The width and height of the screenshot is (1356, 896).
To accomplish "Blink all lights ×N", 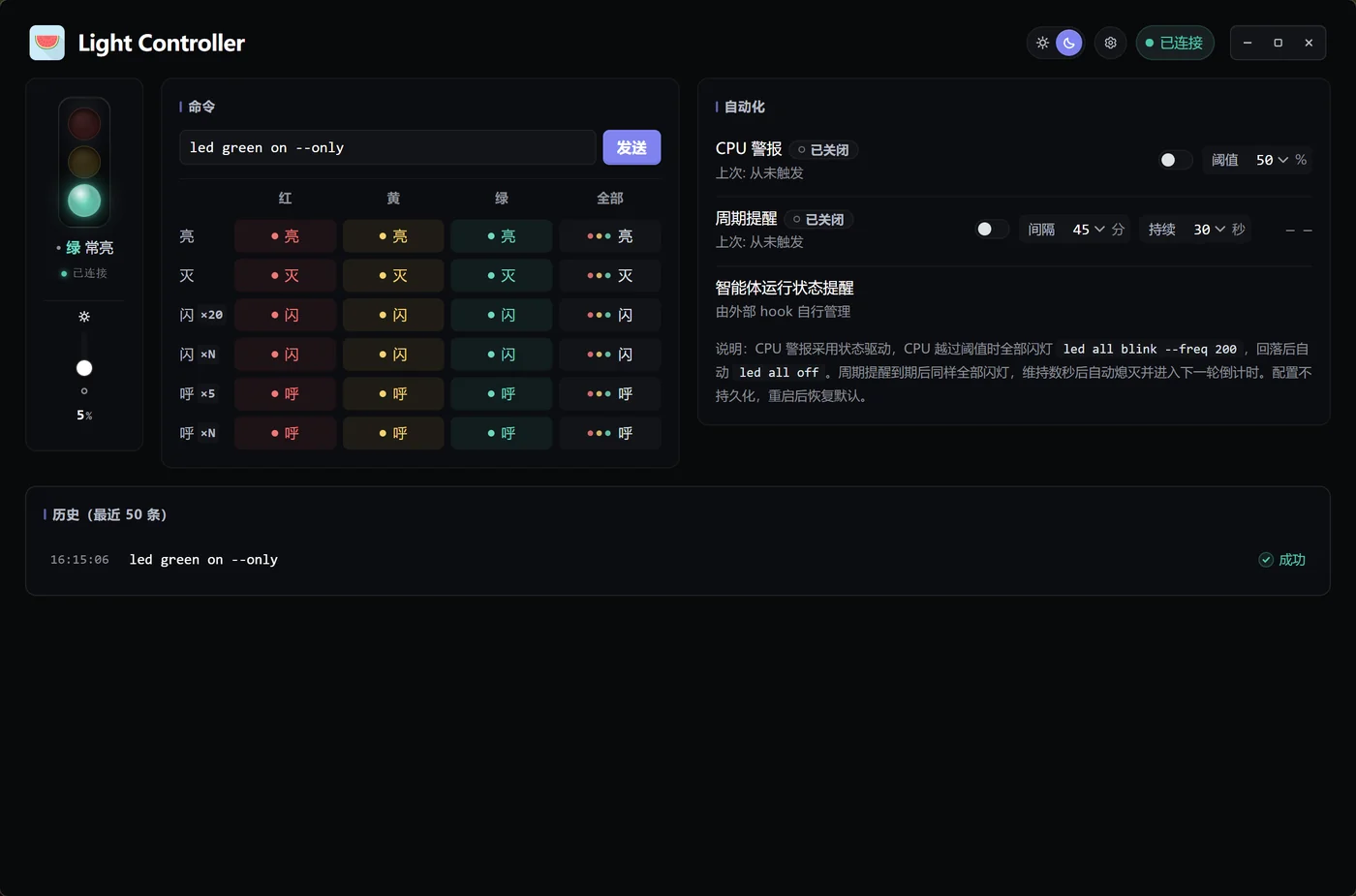I will 610,355.
